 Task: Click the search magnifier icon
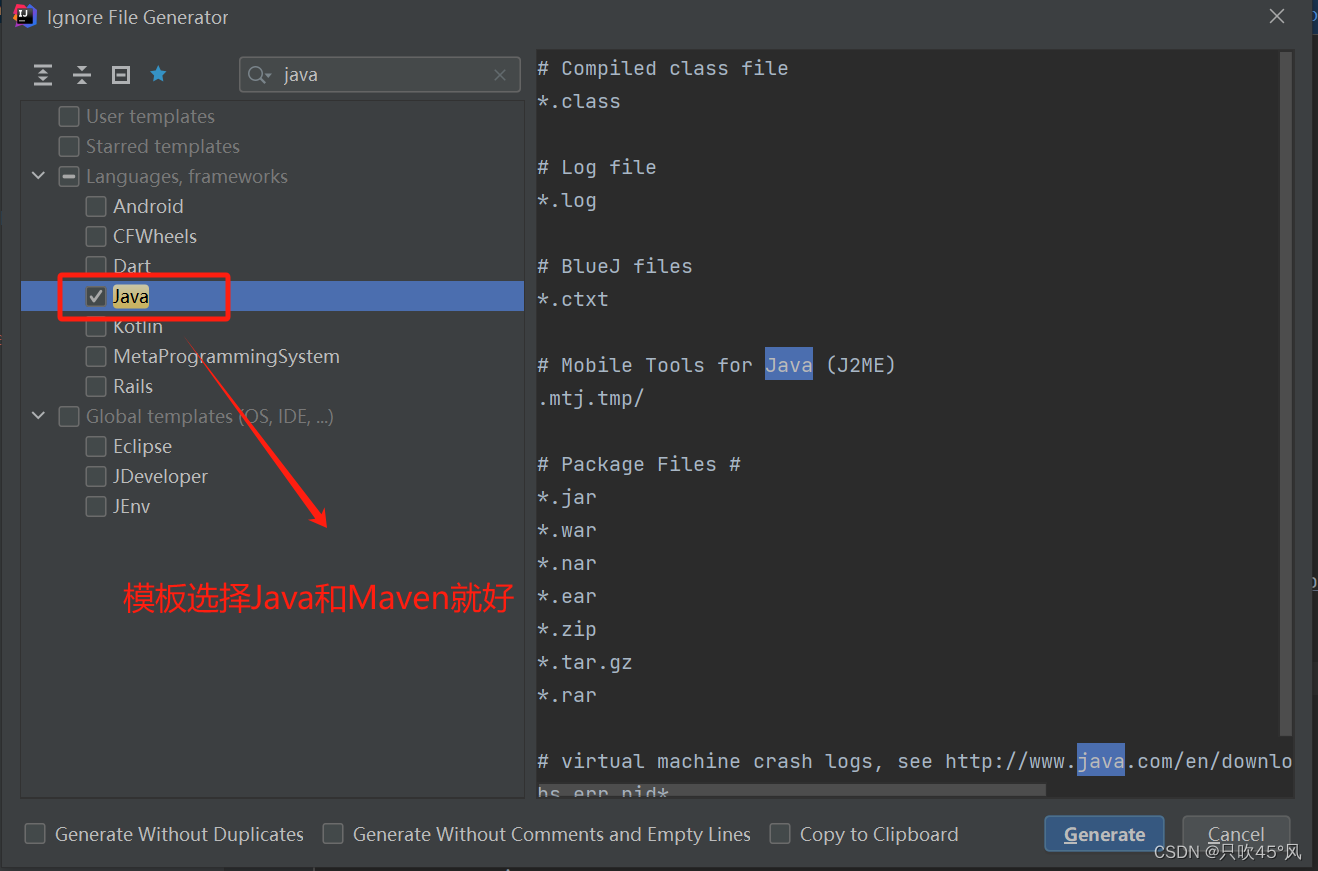tap(259, 75)
